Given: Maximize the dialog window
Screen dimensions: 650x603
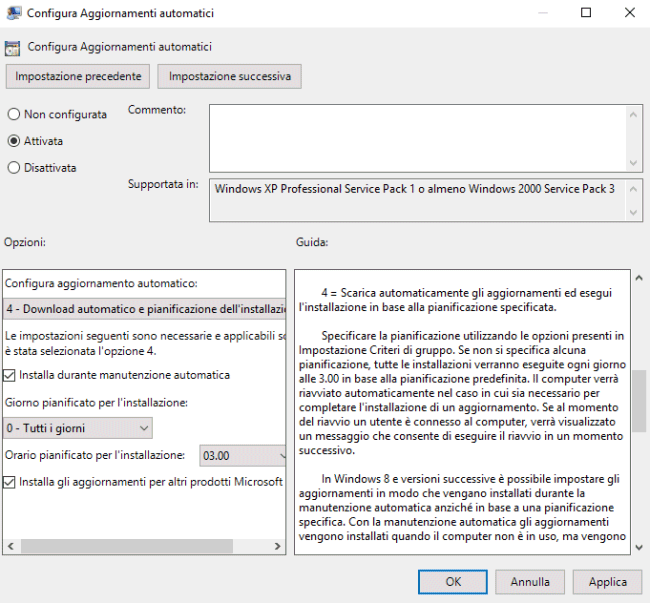Looking at the screenshot, I should coord(586,13).
